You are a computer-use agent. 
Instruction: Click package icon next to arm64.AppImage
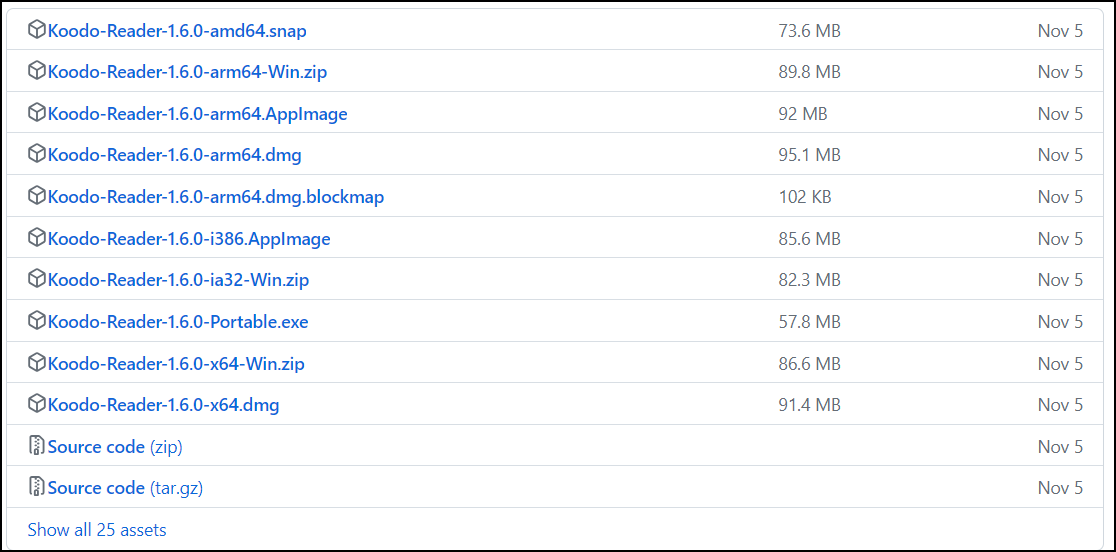[x=36, y=113]
